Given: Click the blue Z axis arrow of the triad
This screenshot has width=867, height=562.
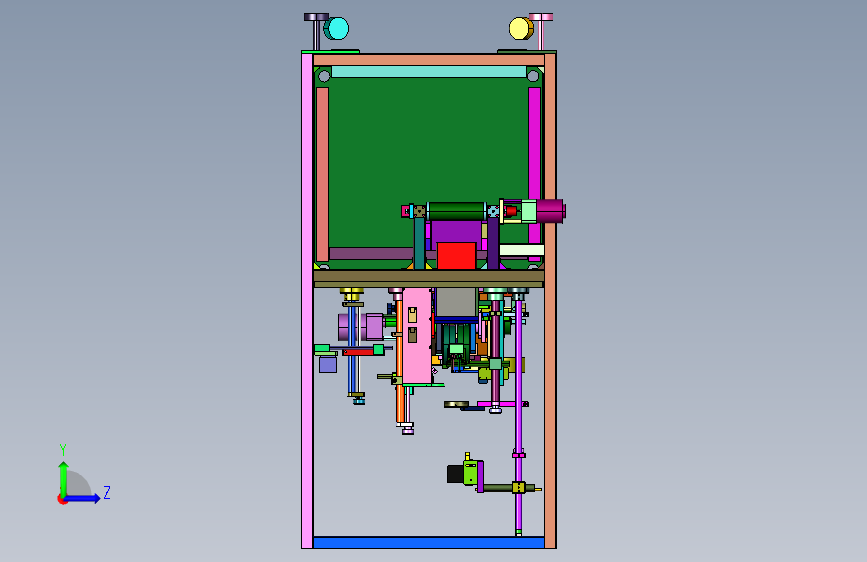Looking at the screenshot, I should [x=83, y=498].
